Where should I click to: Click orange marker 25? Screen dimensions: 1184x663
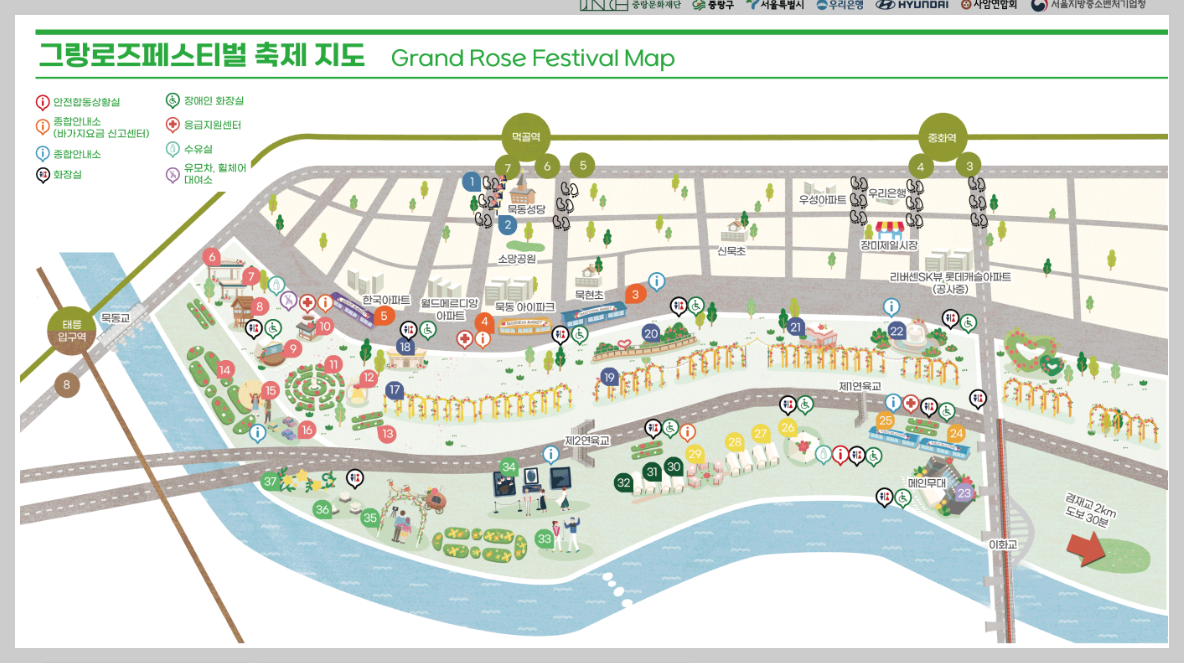[x=885, y=421]
